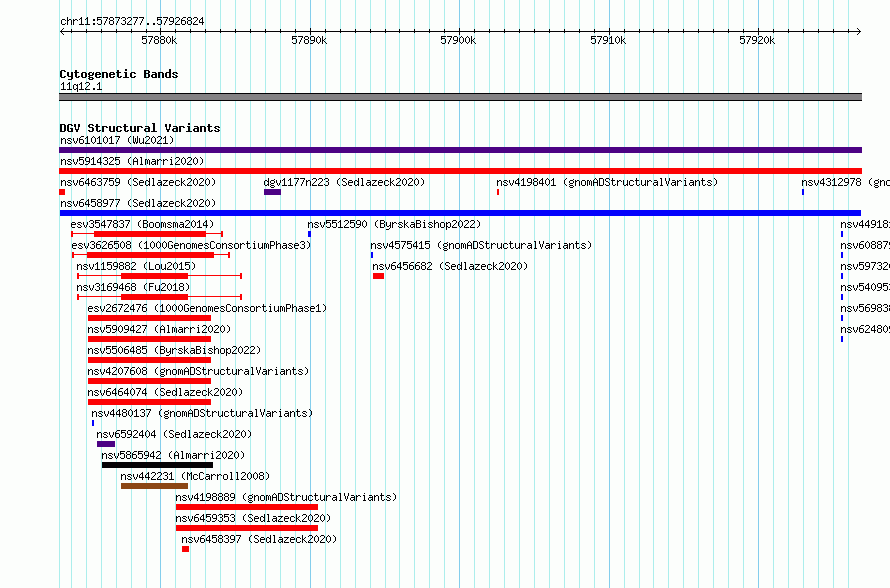Select nsv6459353 (Sedlazeck2020) variant label
890x588 pixels.
[253, 518]
